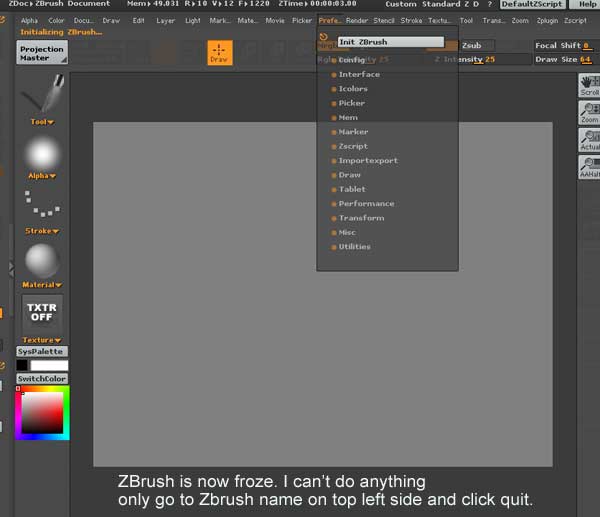
Task: Expand the Icolors submenu
Action: pos(350,89)
